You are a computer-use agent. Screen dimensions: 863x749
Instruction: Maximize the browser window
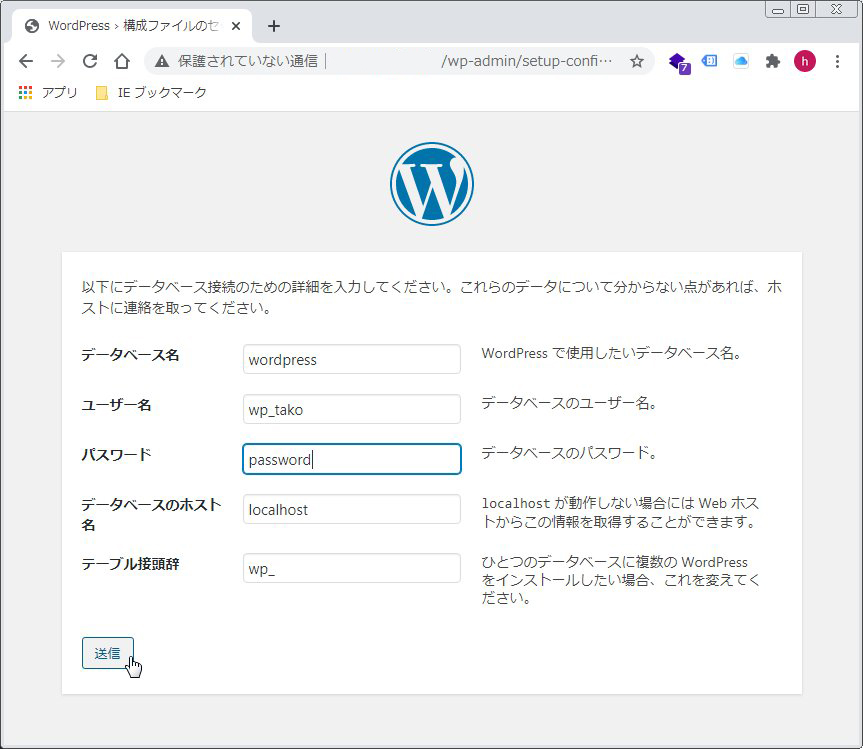(803, 9)
